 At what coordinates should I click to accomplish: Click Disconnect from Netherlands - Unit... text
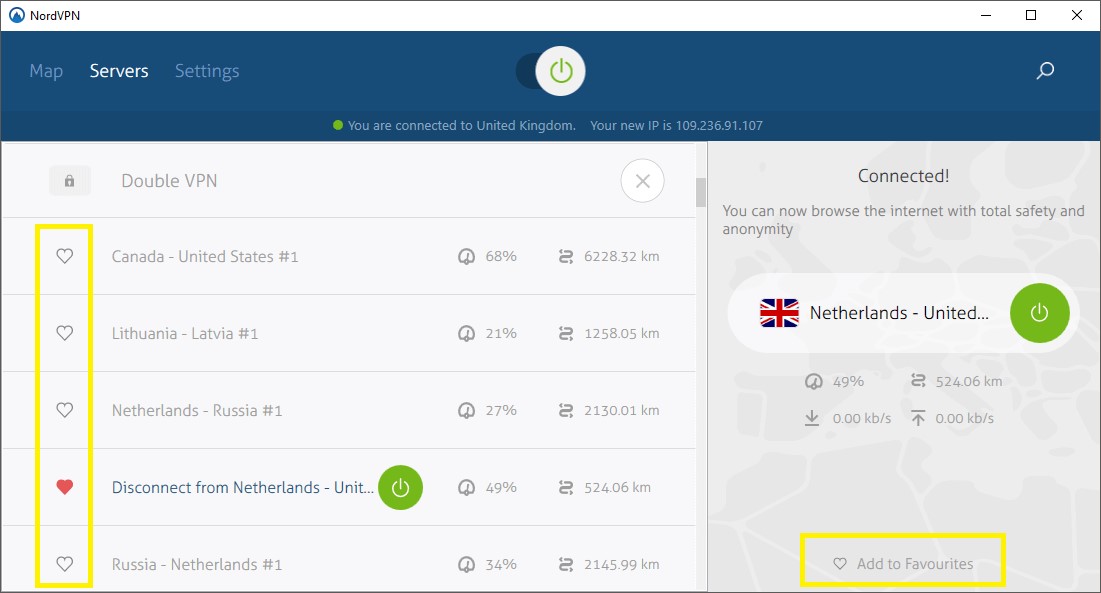point(243,488)
